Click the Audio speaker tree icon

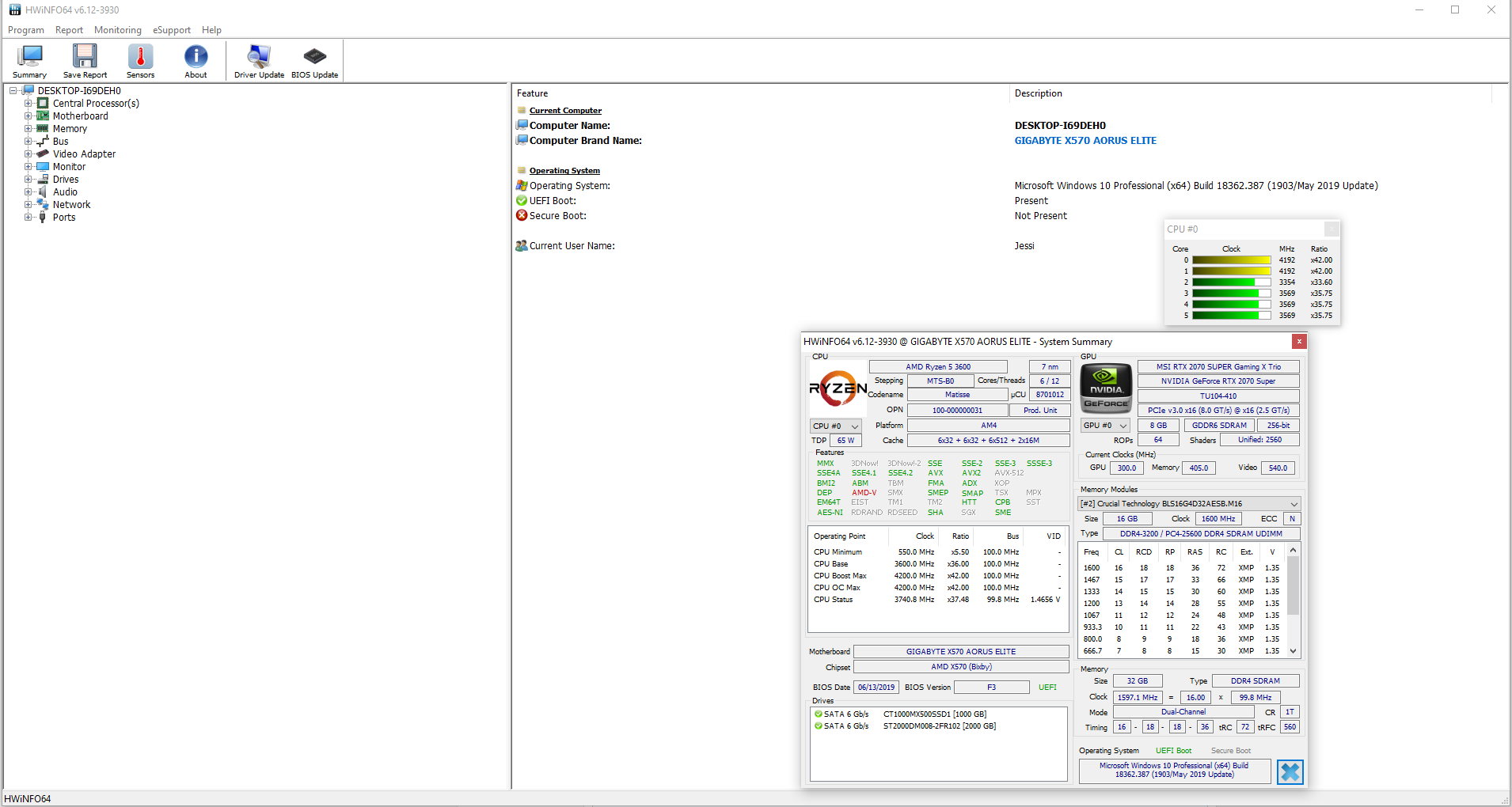43,192
